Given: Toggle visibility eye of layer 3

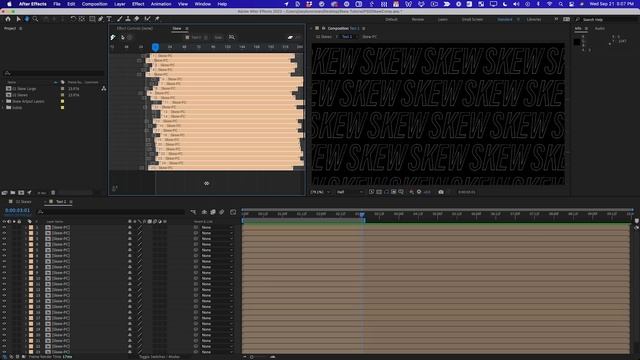Looking at the screenshot, I should point(4,239).
